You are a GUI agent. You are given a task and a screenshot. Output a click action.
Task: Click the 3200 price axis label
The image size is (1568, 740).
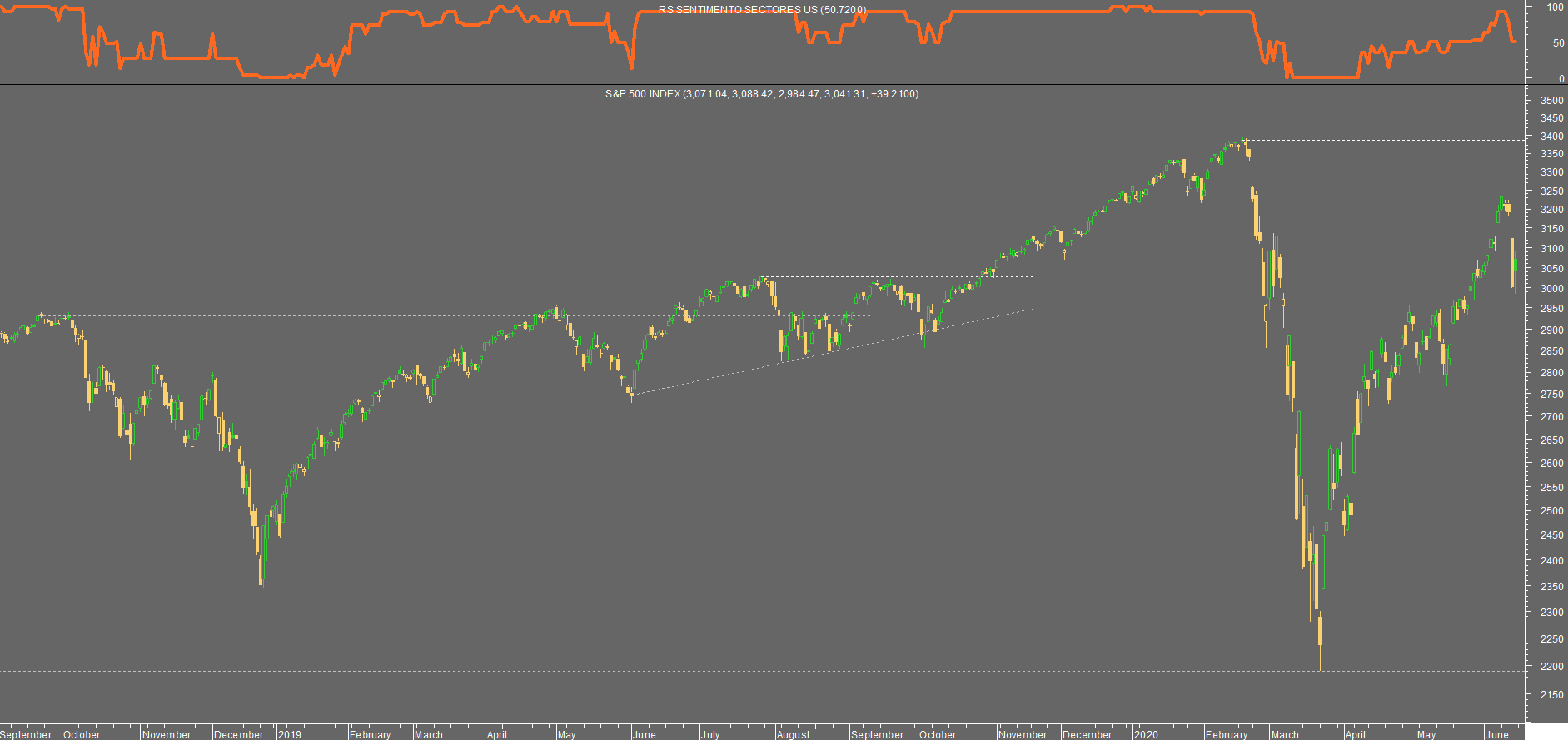[x=1551, y=210]
